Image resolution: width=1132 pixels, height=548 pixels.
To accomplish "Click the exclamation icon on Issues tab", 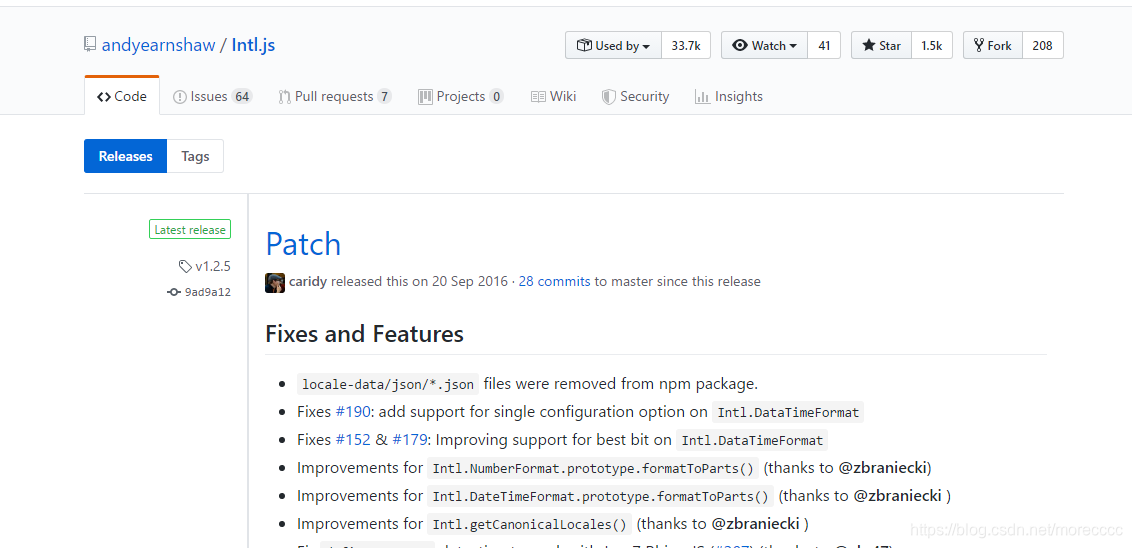I will (180, 97).
